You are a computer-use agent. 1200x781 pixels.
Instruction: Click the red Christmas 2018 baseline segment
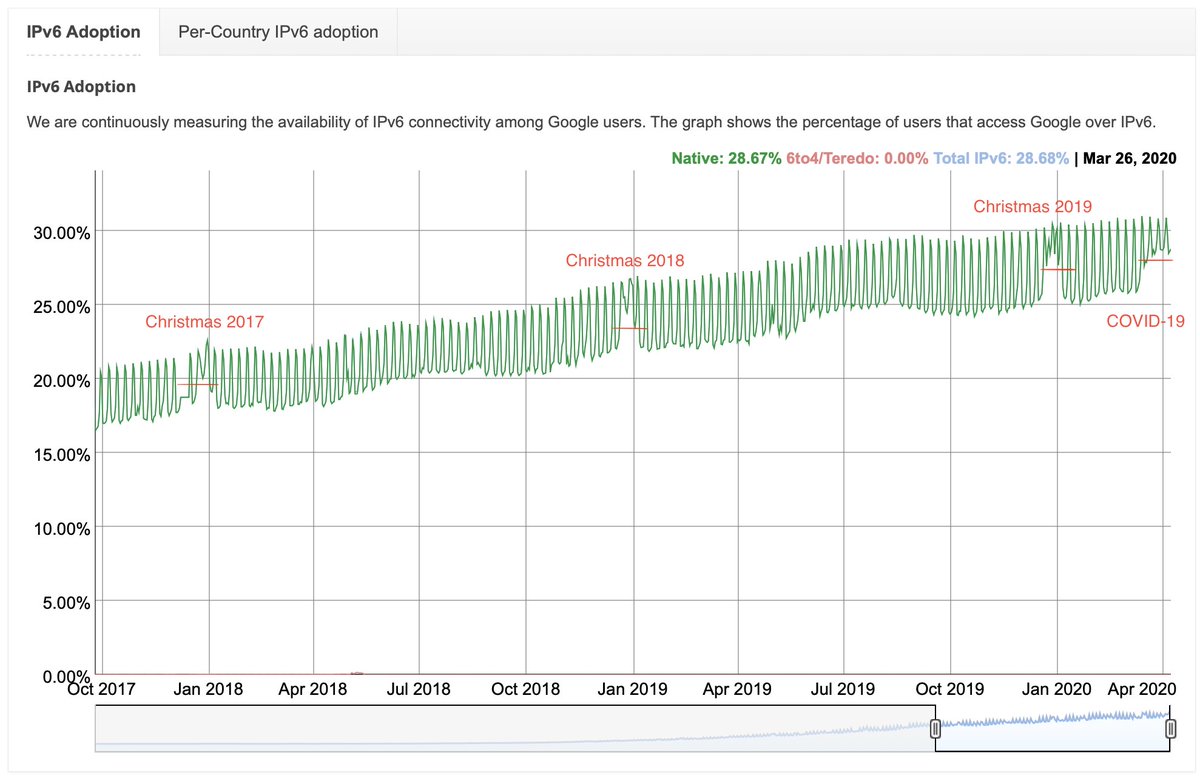(630, 327)
